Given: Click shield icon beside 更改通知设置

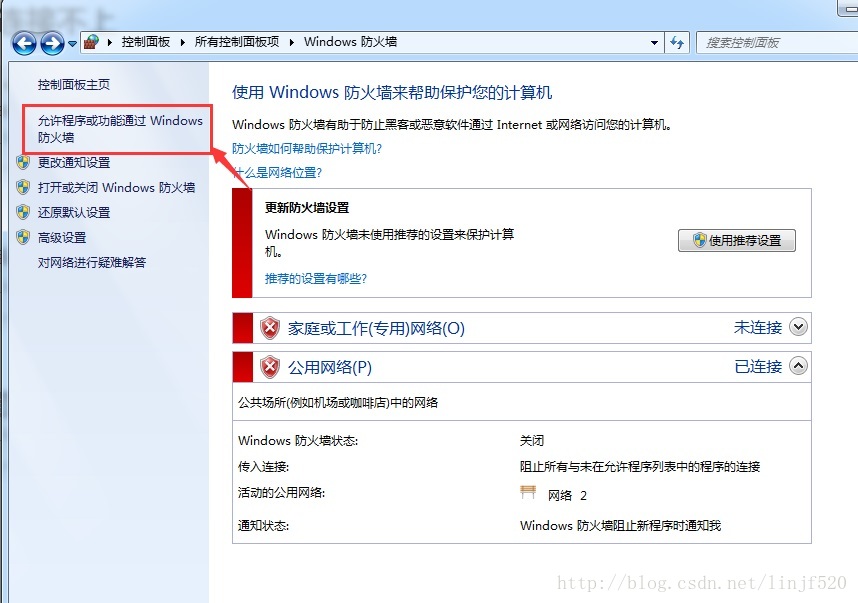Looking at the screenshot, I should click(23, 163).
